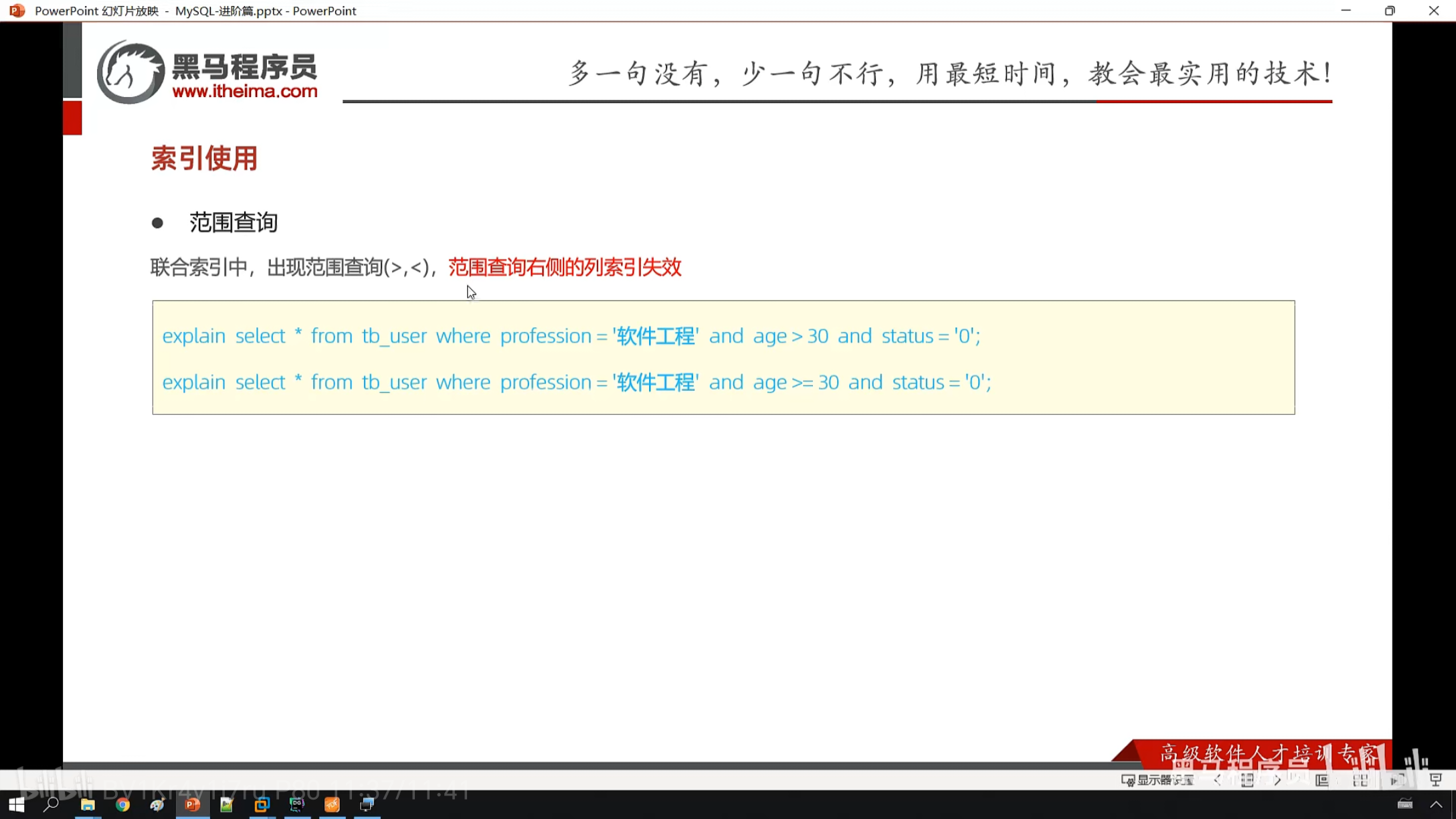The height and width of the screenshot is (819, 1456).
Task: Open File Explorer from the taskbar
Action: (x=88, y=804)
